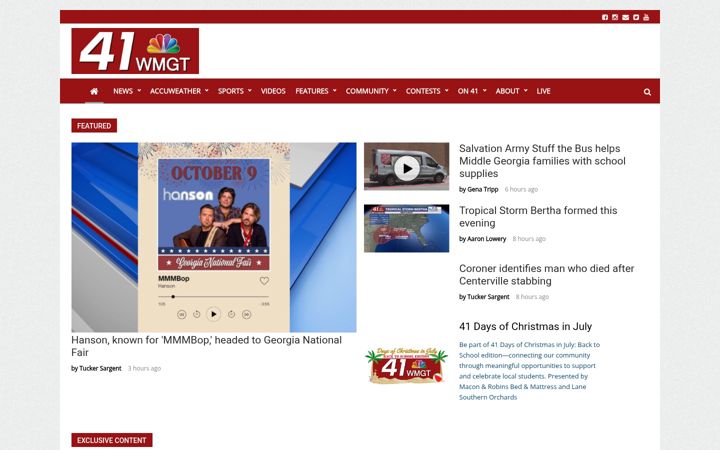Open the Tropical Storm Bertha headline
720x450 pixels.
click(538, 217)
